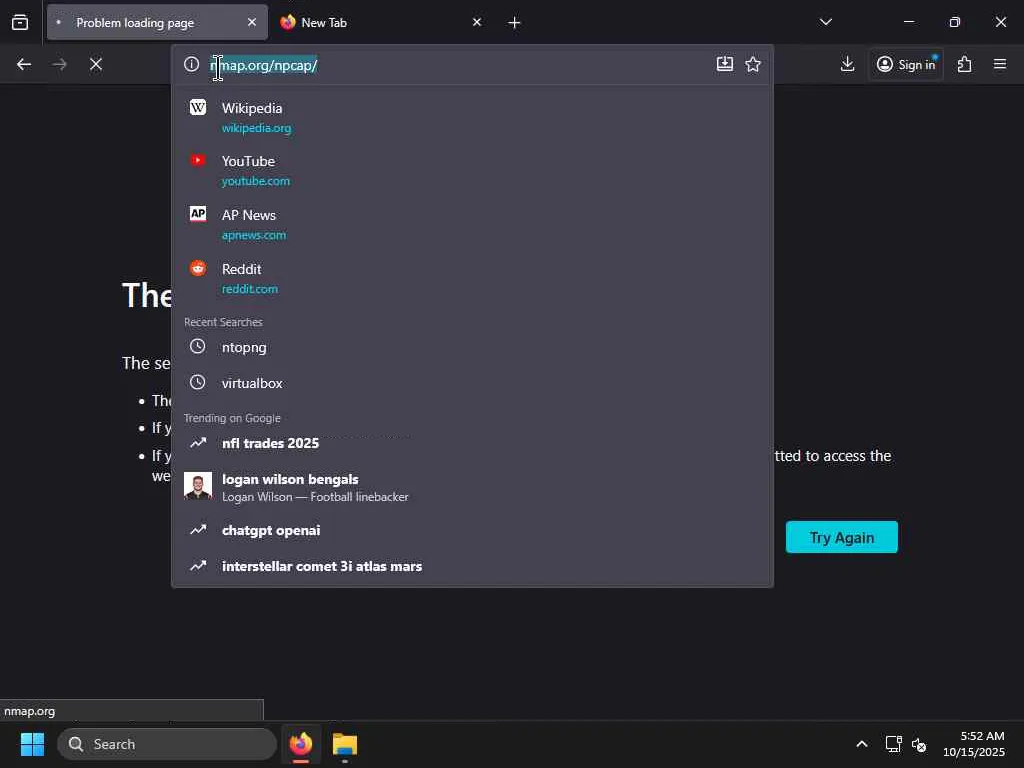Viewport: 1024px width, 768px height.
Task: Select recent search virtualbox
Action: pos(472,383)
